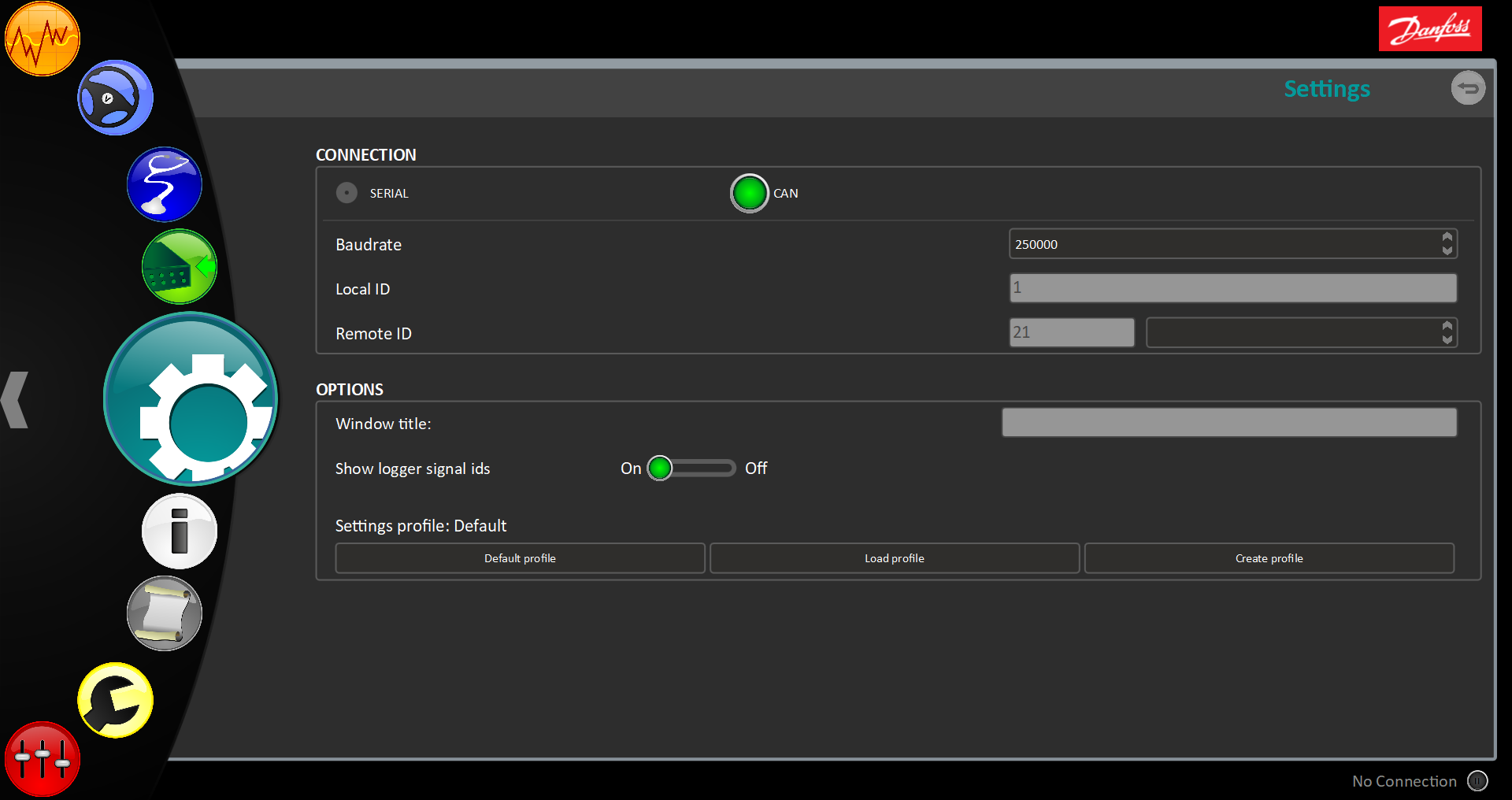Select the SERIAL connection radio button
Viewport: 1512px width, 800px height.
tap(346, 193)
